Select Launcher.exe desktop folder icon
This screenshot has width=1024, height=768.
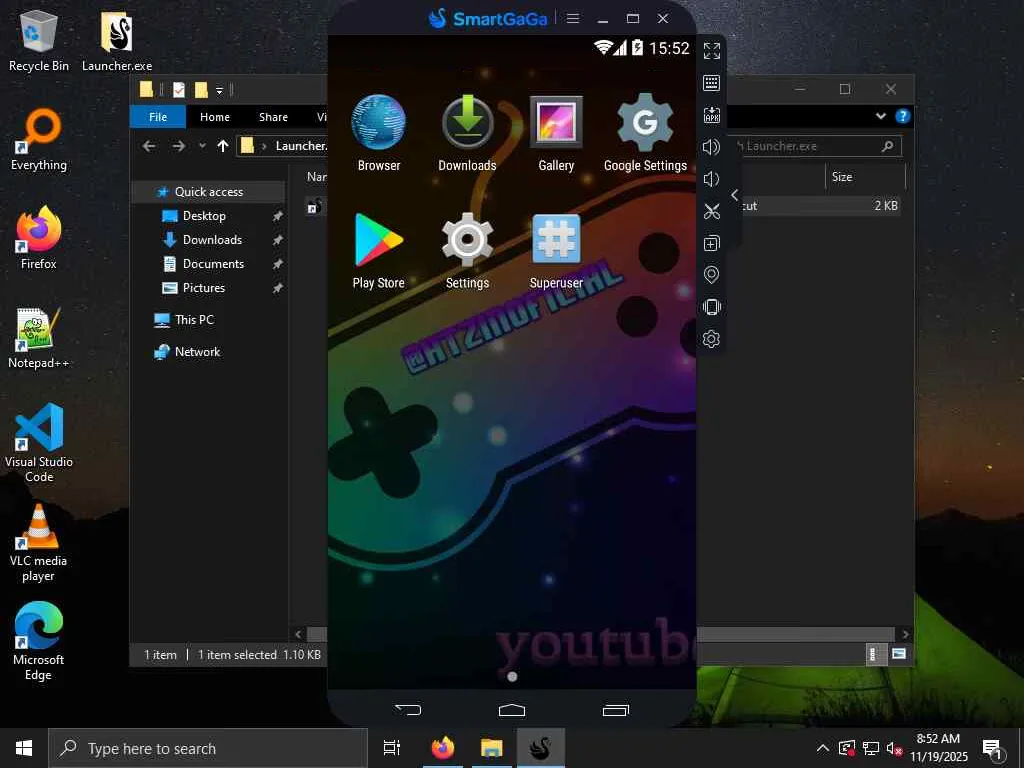(x=117, y=40)
